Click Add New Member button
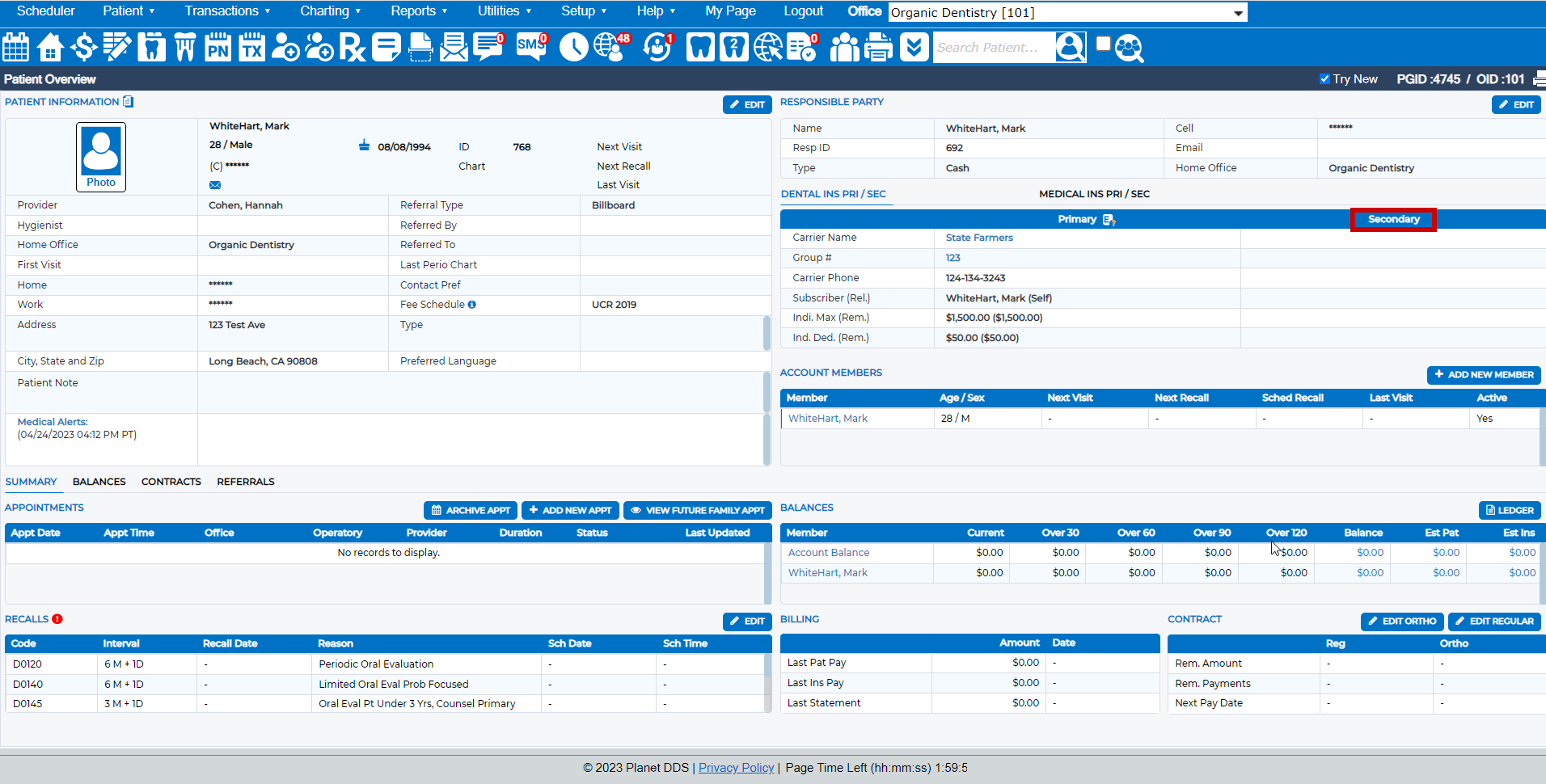The width and height of the screenshot is (1546, 784). (x=1484, y=375)
